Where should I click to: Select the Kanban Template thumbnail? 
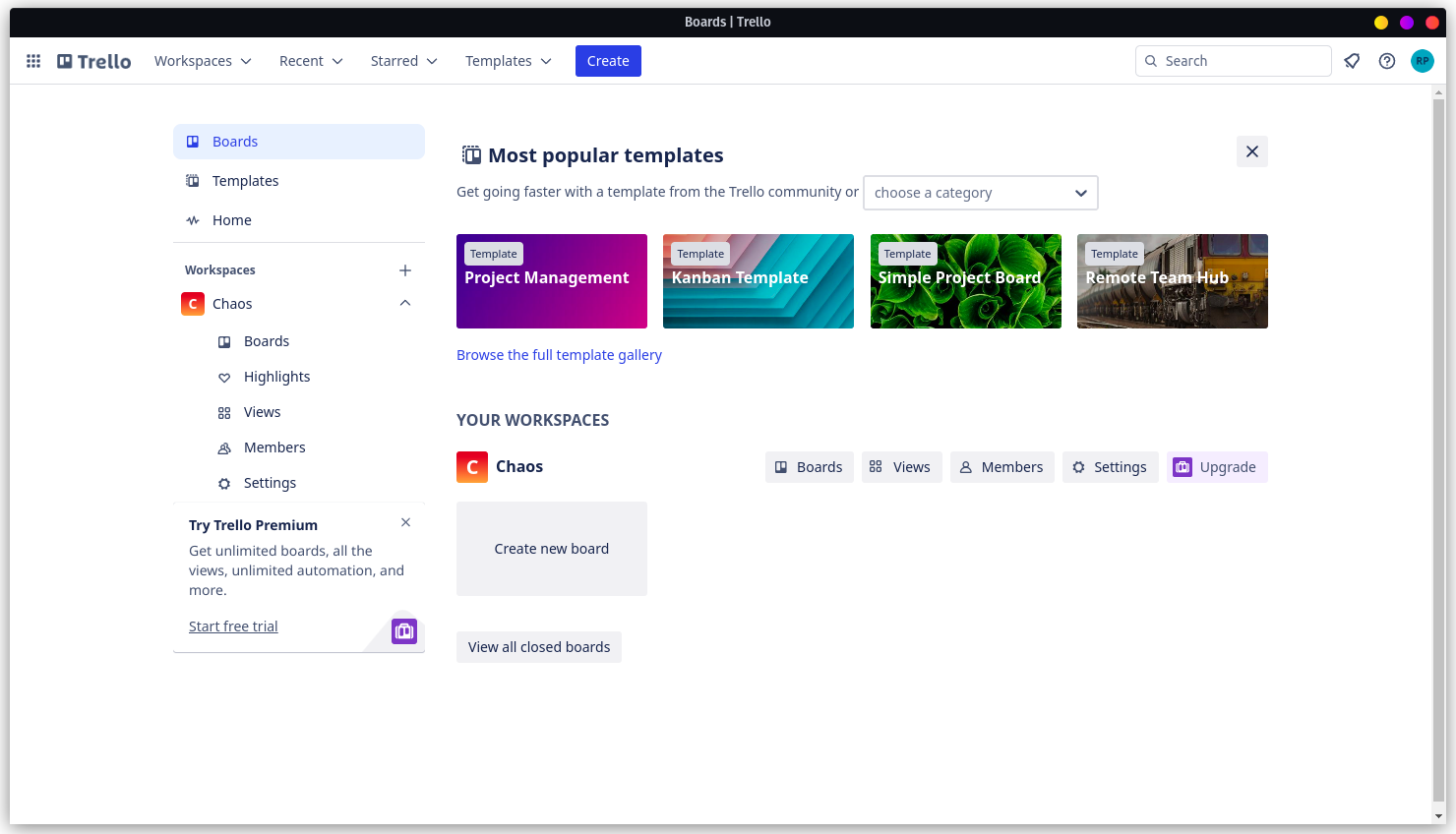point(758,281)
